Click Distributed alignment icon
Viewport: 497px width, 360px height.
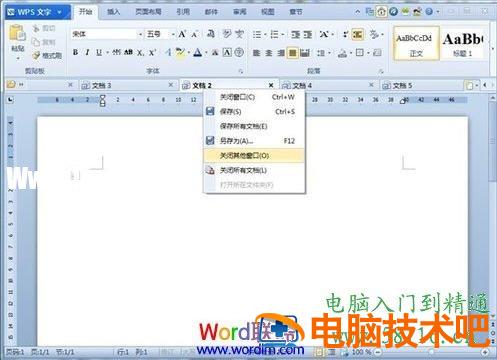pyautogui.click(x=305, y=53)
